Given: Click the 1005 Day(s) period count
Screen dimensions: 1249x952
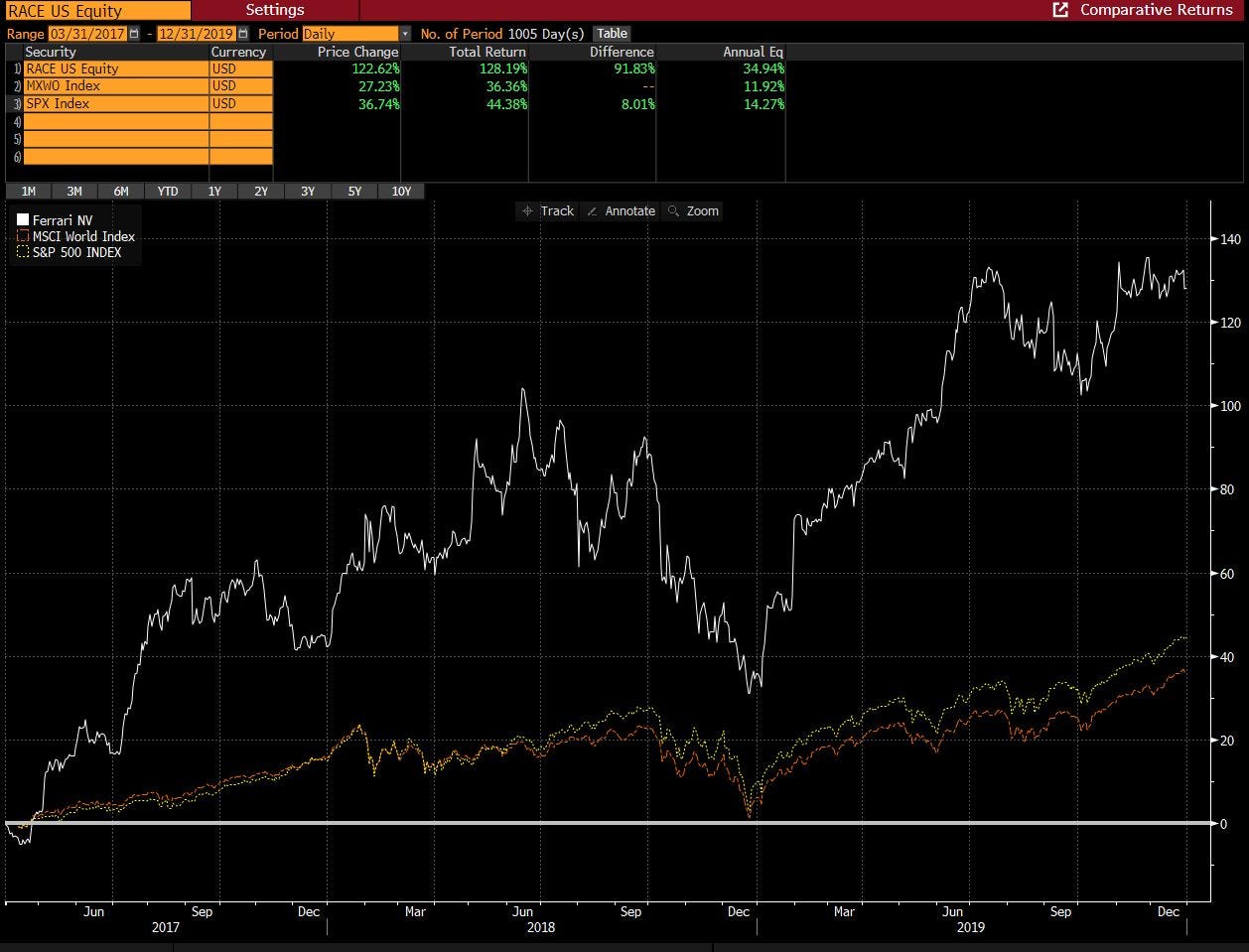Looking at the screenshot, I should (546, 34).
